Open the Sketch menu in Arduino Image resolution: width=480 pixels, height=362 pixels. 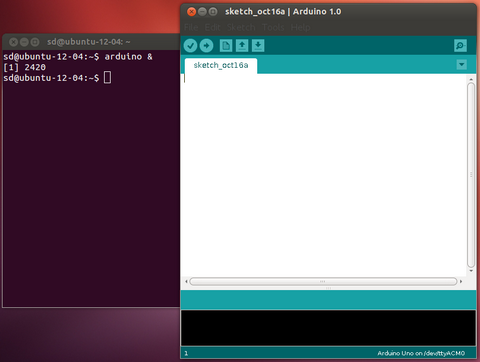point(241,27)
